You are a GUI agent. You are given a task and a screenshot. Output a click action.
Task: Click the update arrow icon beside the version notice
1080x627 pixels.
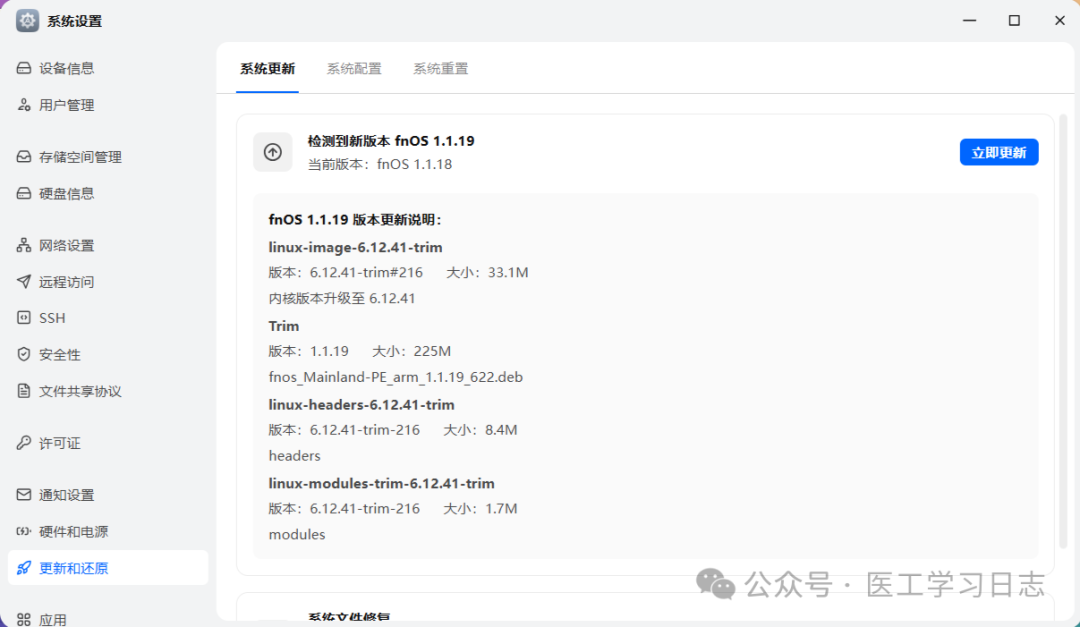(x=273, y=152)
